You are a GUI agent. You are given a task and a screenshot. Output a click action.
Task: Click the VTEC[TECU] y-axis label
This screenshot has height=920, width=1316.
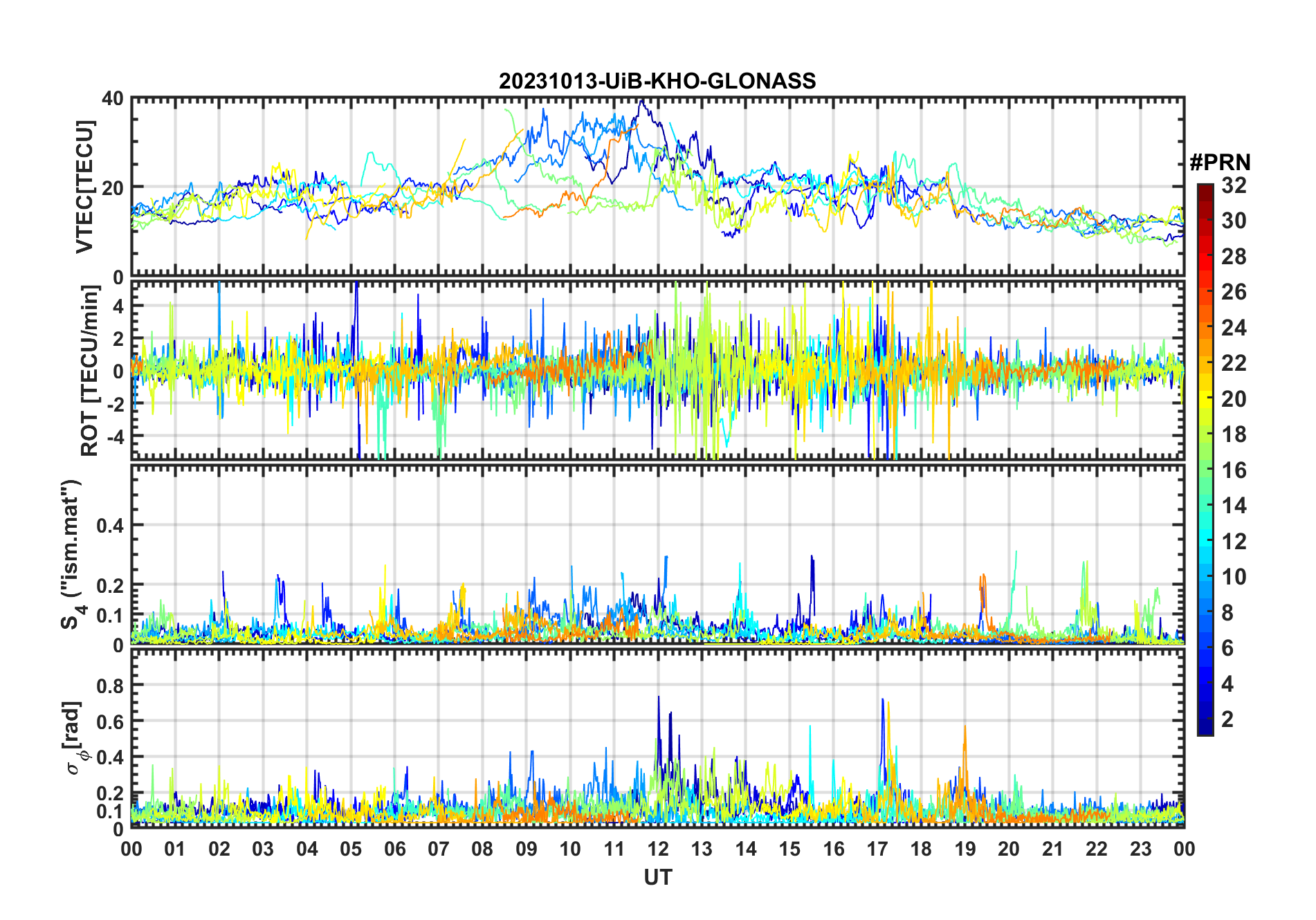[x=84, y=187]
